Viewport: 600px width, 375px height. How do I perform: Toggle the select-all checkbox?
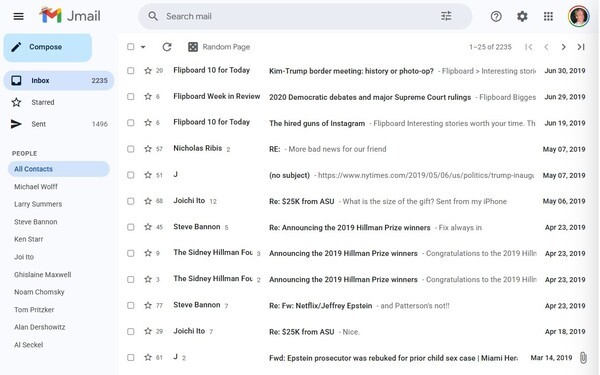coord(130,46)
